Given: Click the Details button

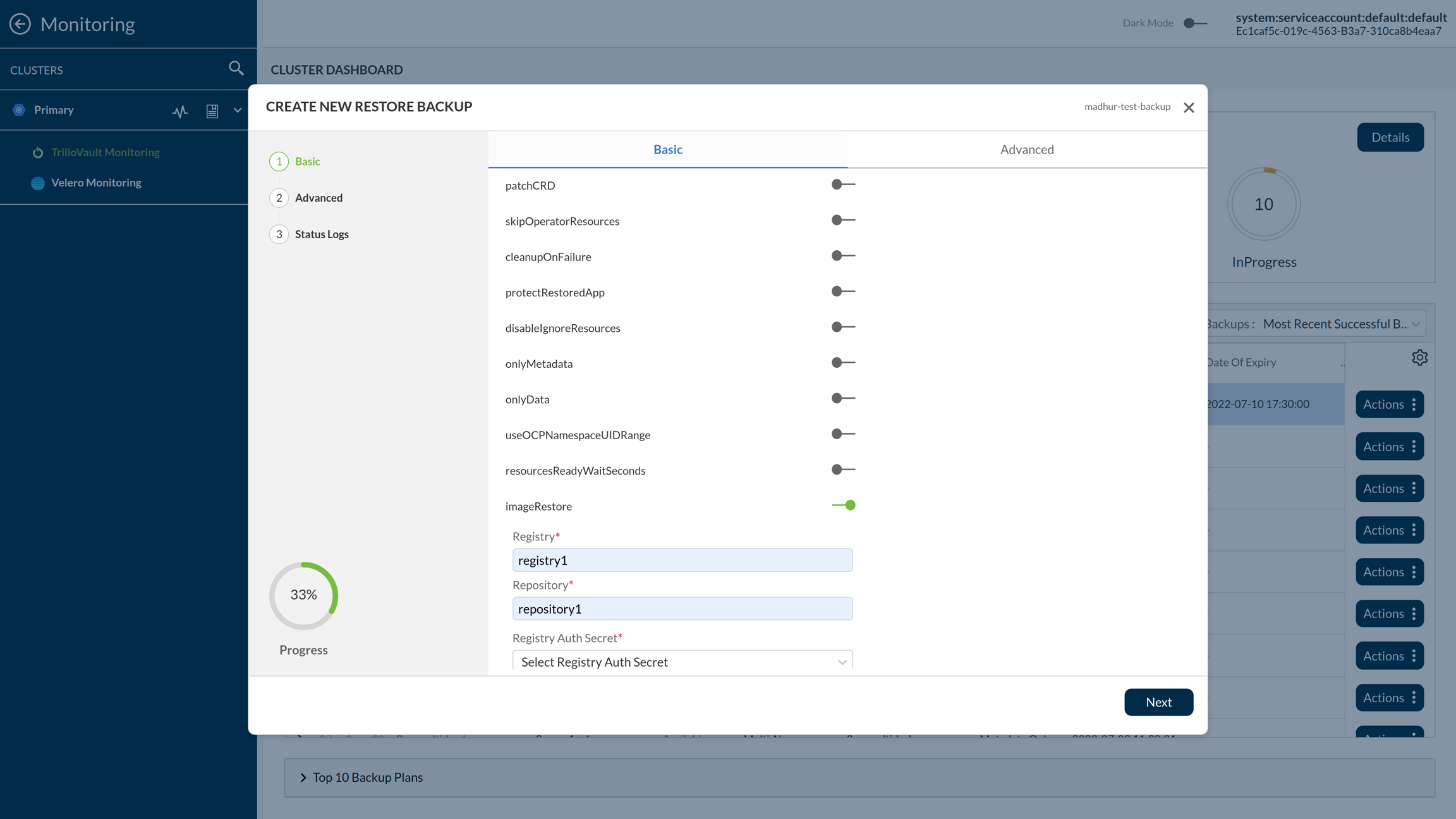Looking at the screenshot, I should pyautogui.click(x=1390, y=137).
